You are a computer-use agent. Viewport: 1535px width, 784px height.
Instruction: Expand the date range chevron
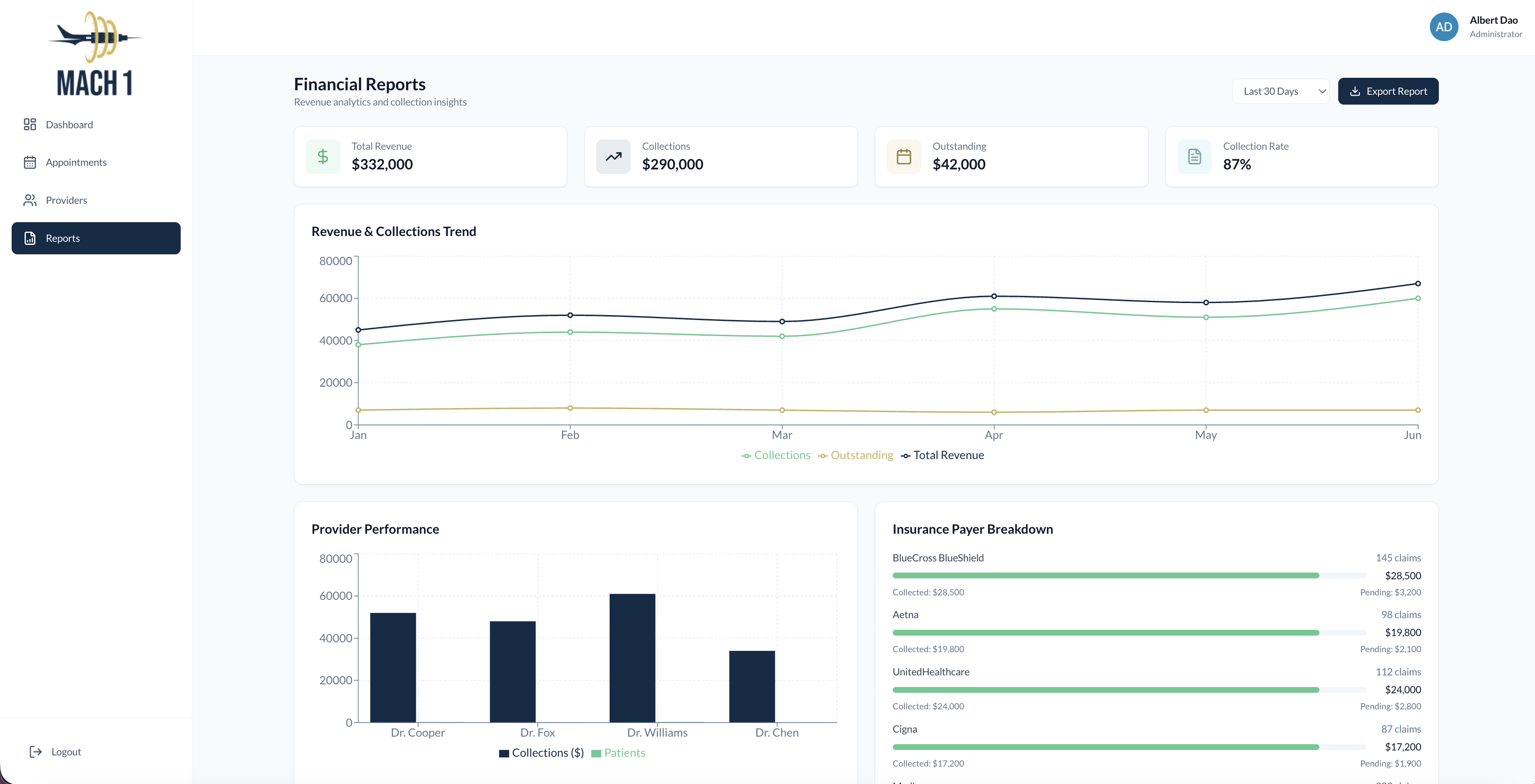(1322, 91)
